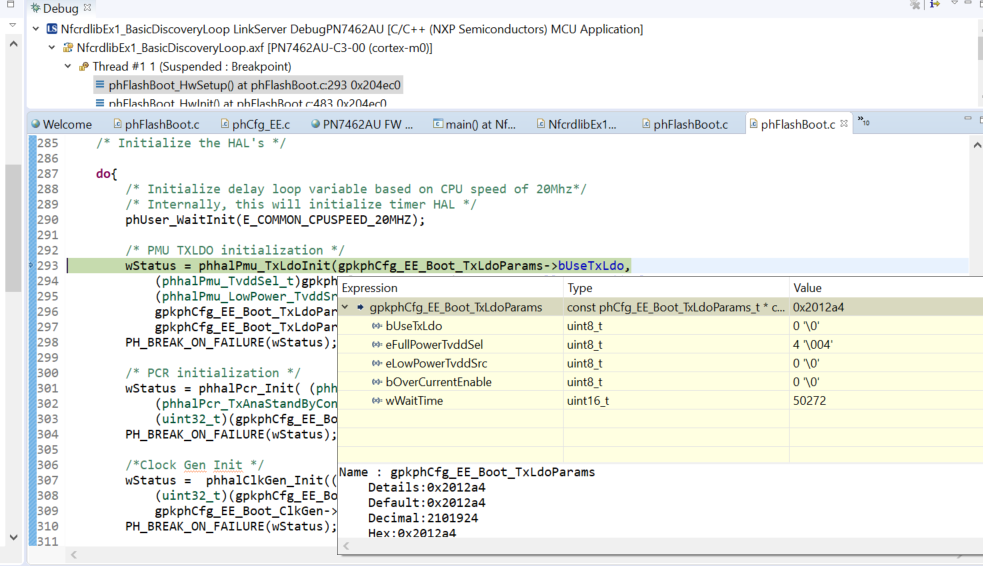Click the Thread #1 icon
This screenshot has width=983, height=566.
click(x=83, y=66)
